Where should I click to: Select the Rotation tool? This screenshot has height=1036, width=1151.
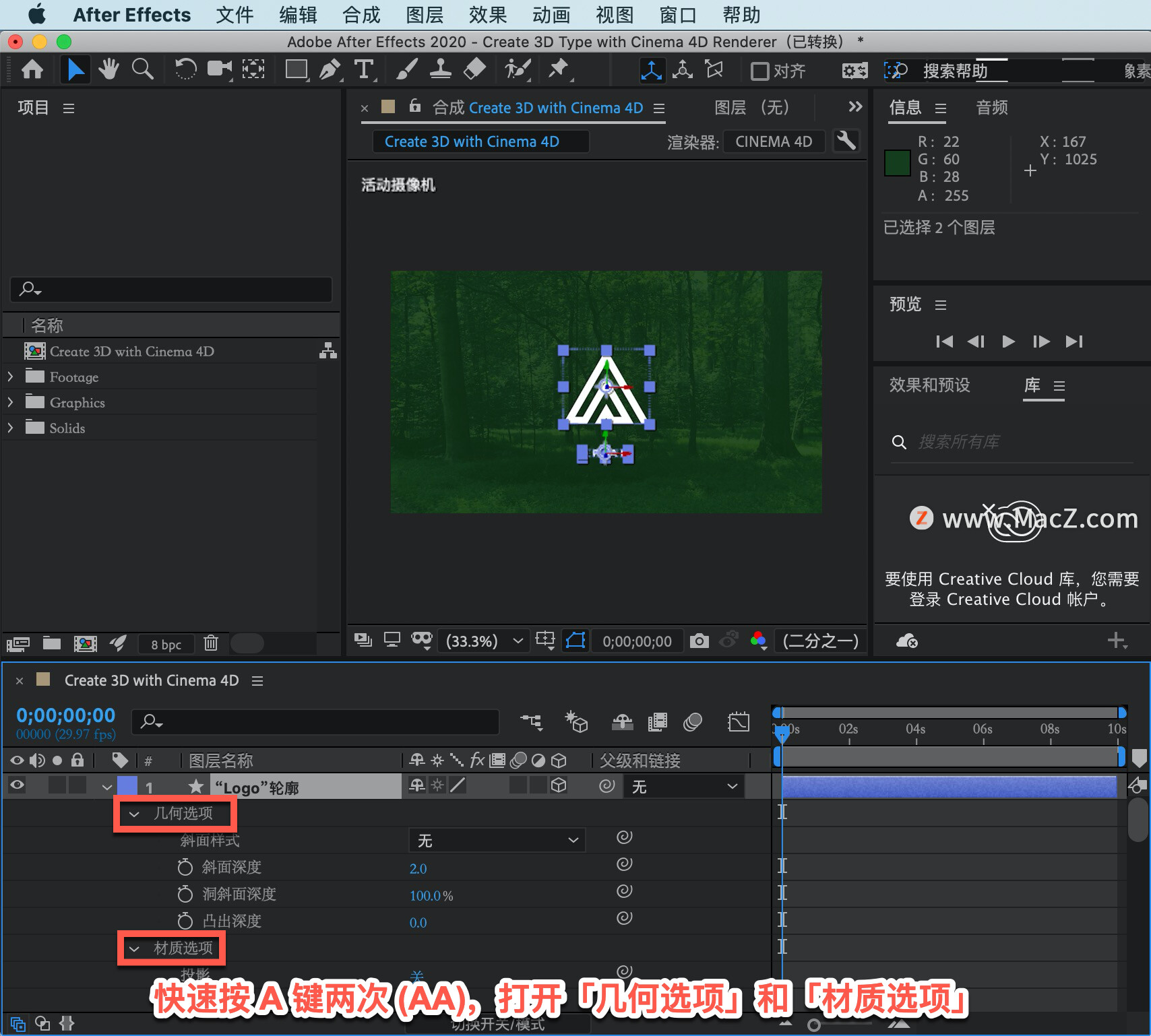tap(185, 69)
